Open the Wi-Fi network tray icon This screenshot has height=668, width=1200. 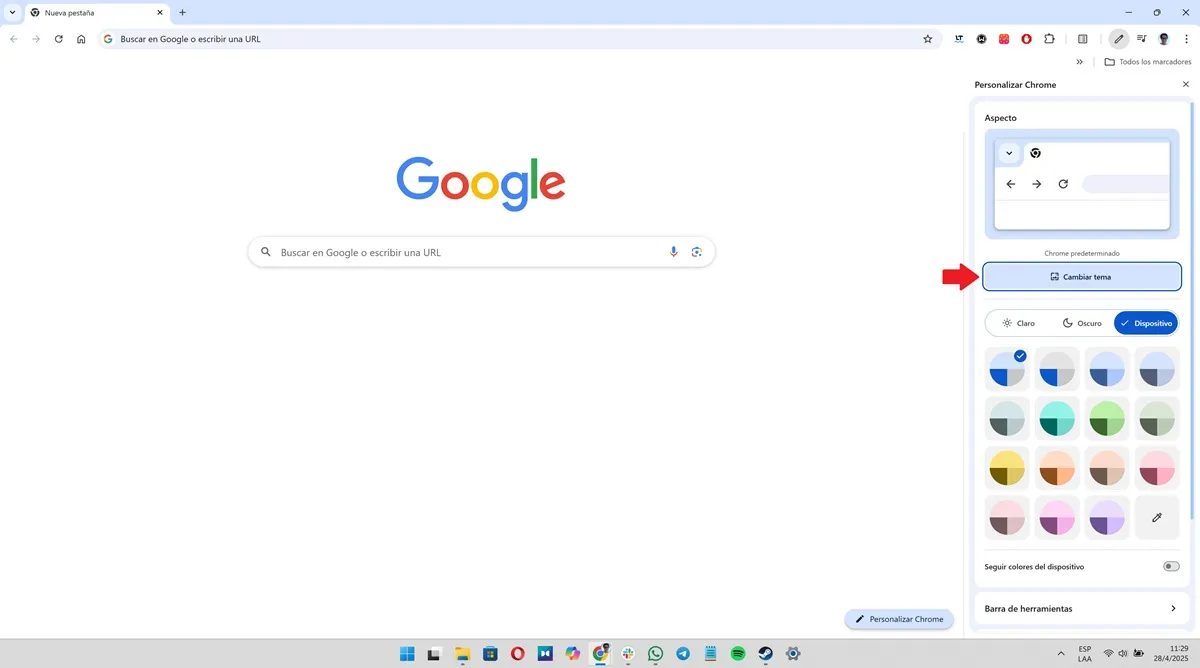(1108, 654)
